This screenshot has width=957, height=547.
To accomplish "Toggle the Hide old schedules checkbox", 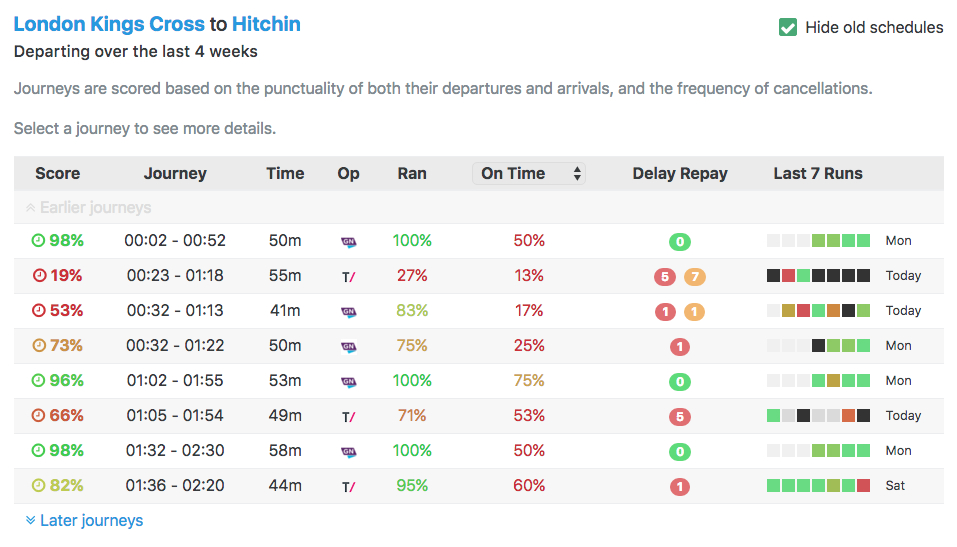I will pyautogui.click(x=788, y=28).
